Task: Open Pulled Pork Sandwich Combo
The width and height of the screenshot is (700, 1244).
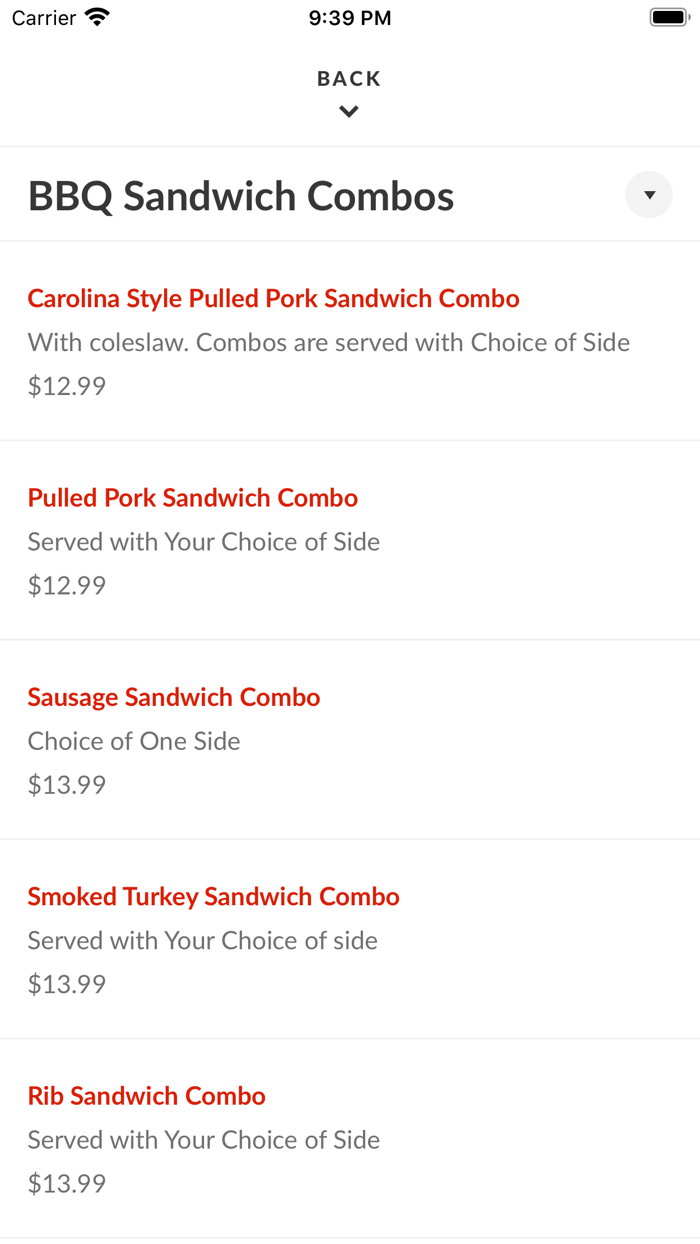Action: coord(192,497)
